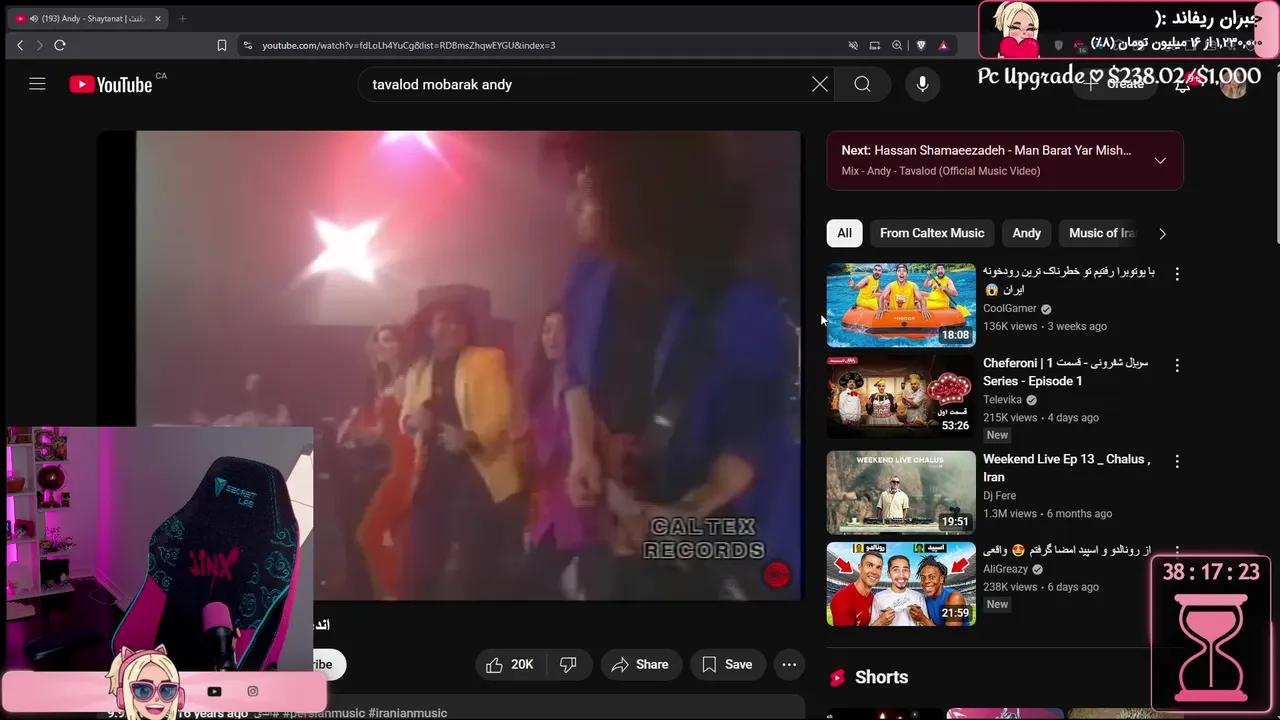Select the All filter chip
Screen dimensions: 1280x720
[x=845, y=233]
